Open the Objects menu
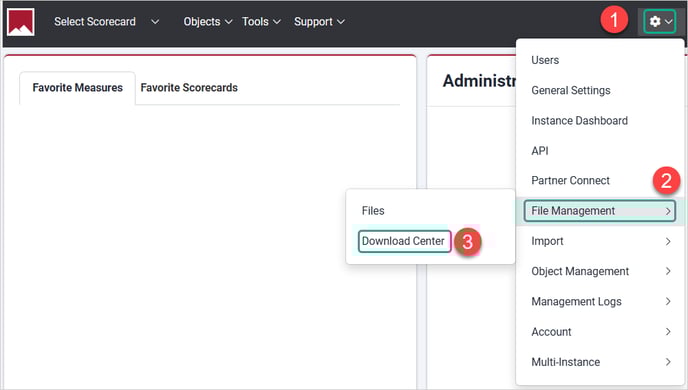 [x=208, y=21]
